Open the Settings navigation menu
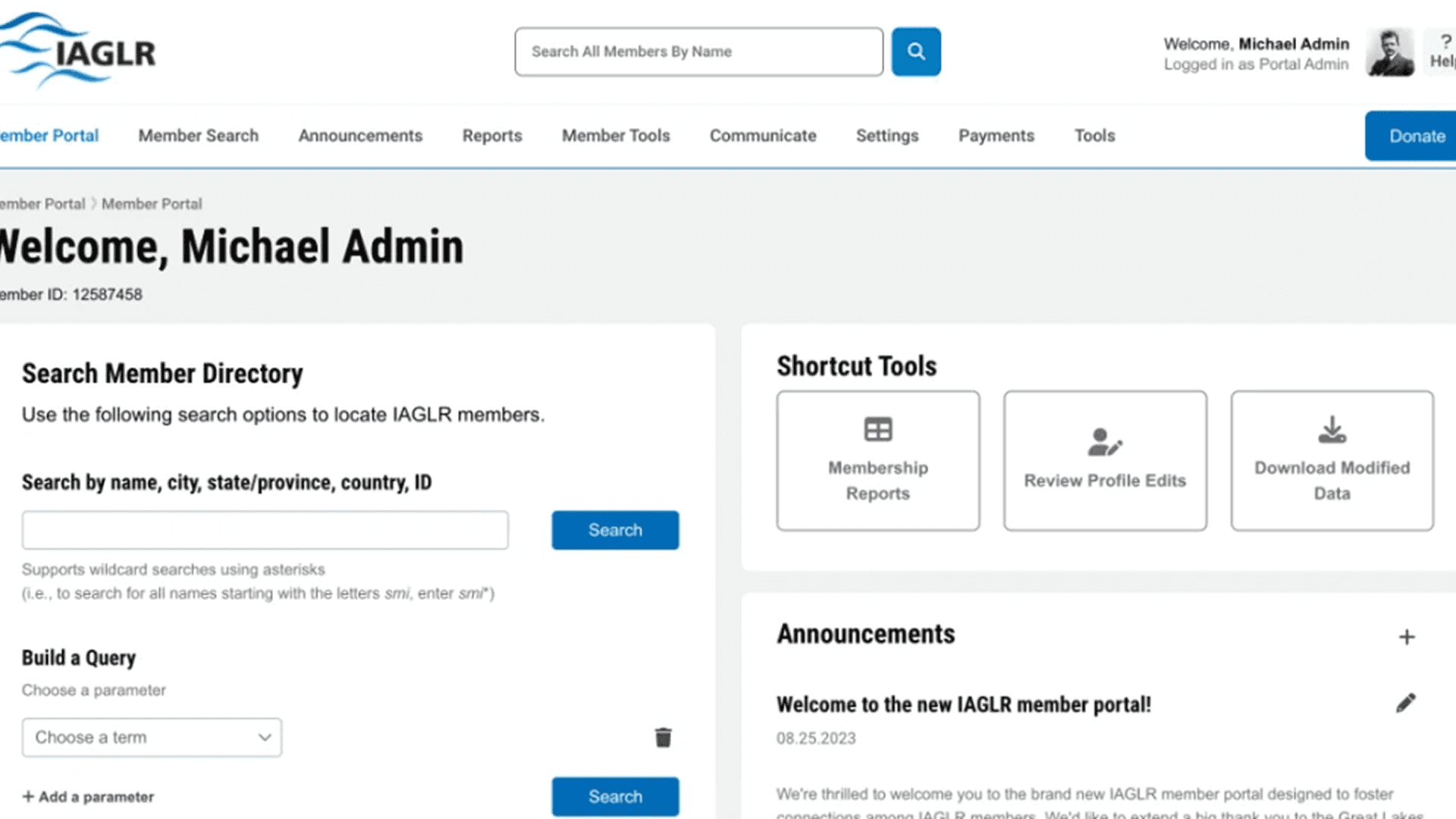Screen dimensions: 1456x819 886,136
